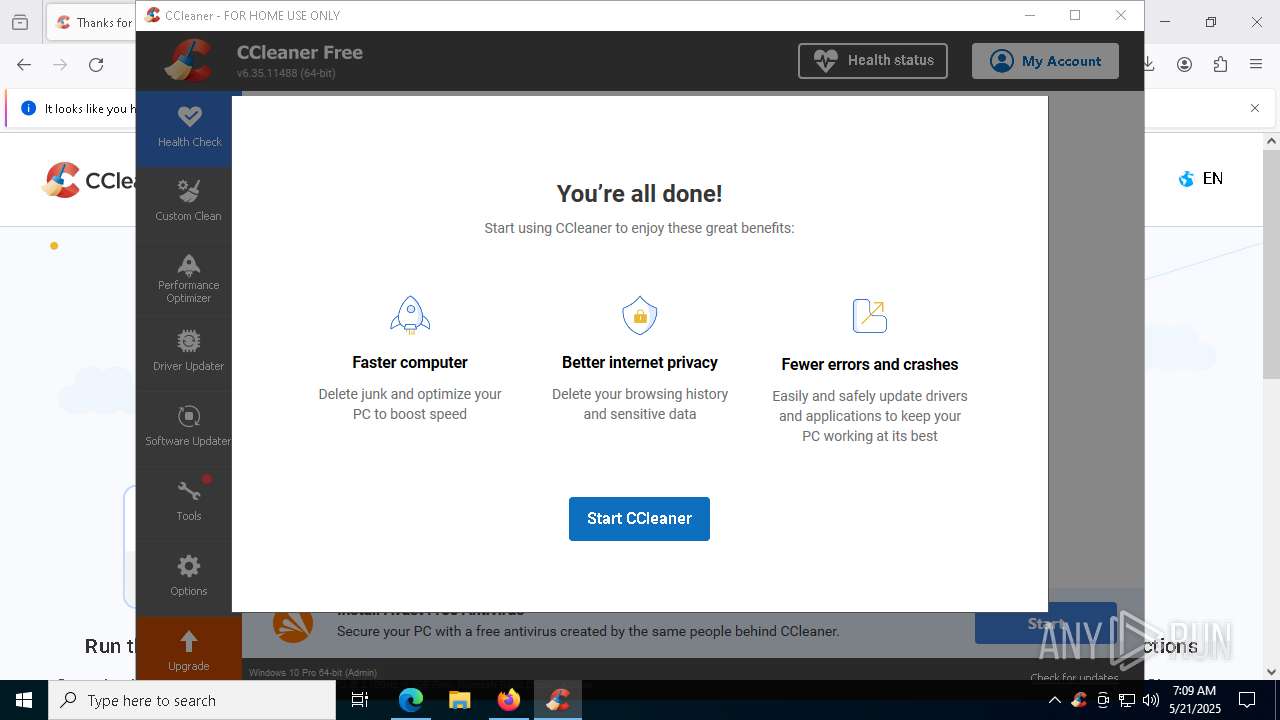Dismiss the browser notification bar
The width and height of the screenshot is (1280, 720).
tap(1255, 108)
